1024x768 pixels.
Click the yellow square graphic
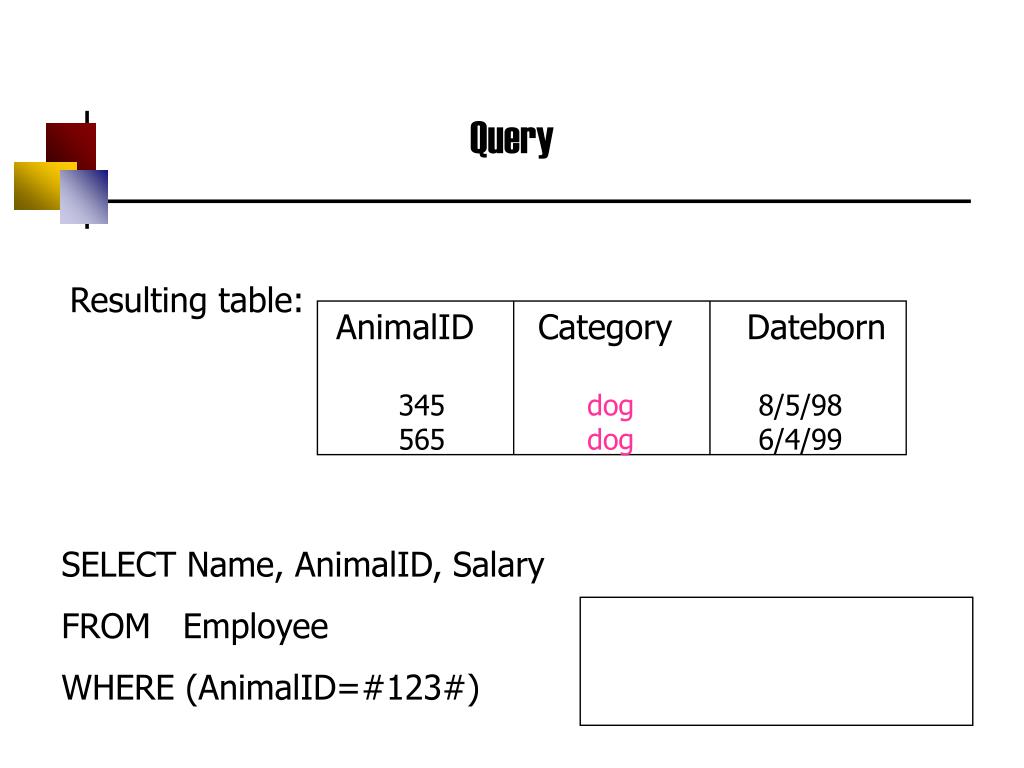38,186
